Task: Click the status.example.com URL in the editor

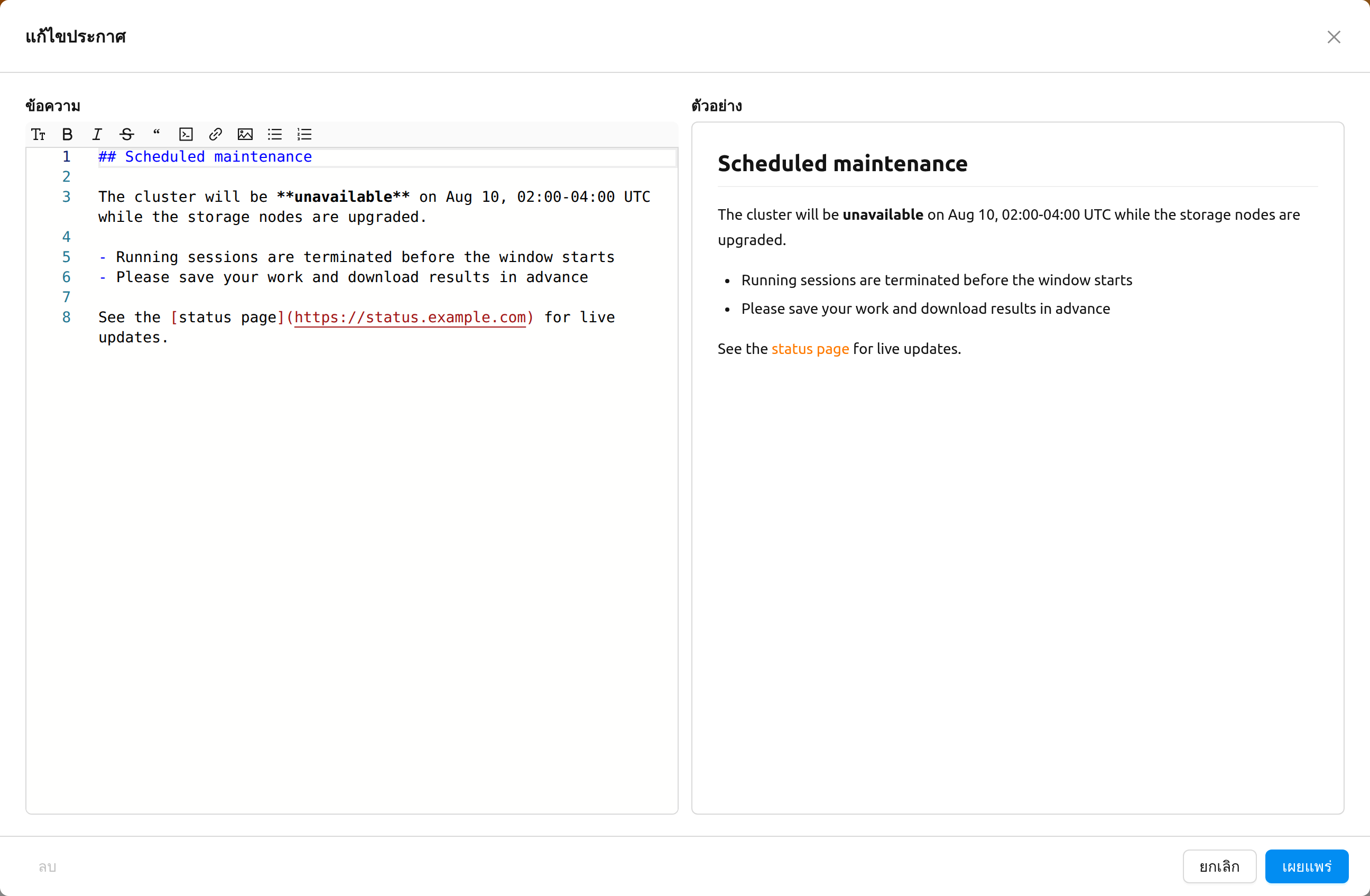Action: pyautogui.click(x=410, y=318)
